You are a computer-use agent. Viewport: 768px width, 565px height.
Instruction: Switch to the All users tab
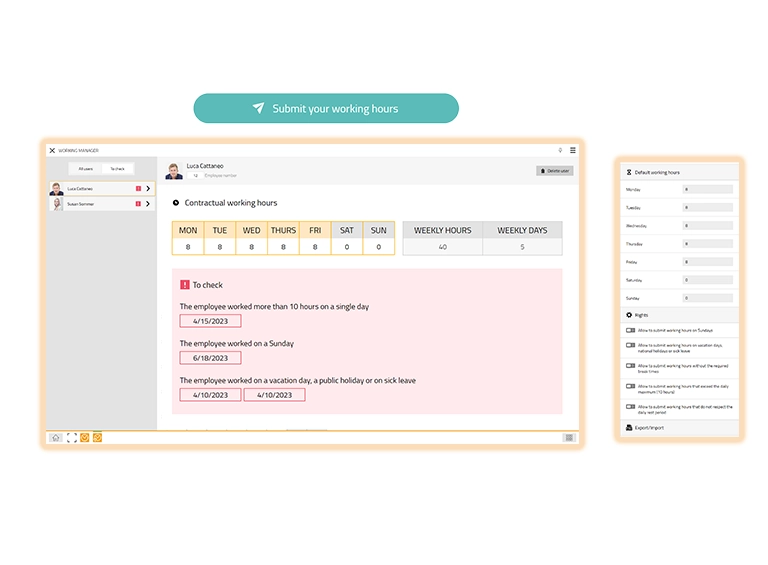pos(85,169)
